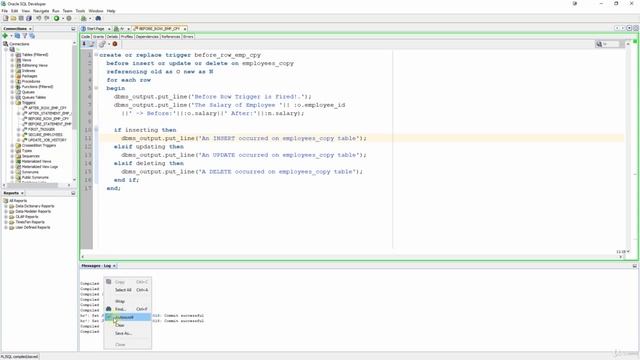Click the binoculars Find DB Object icon
Screen dimensions: 640x360
98,18
